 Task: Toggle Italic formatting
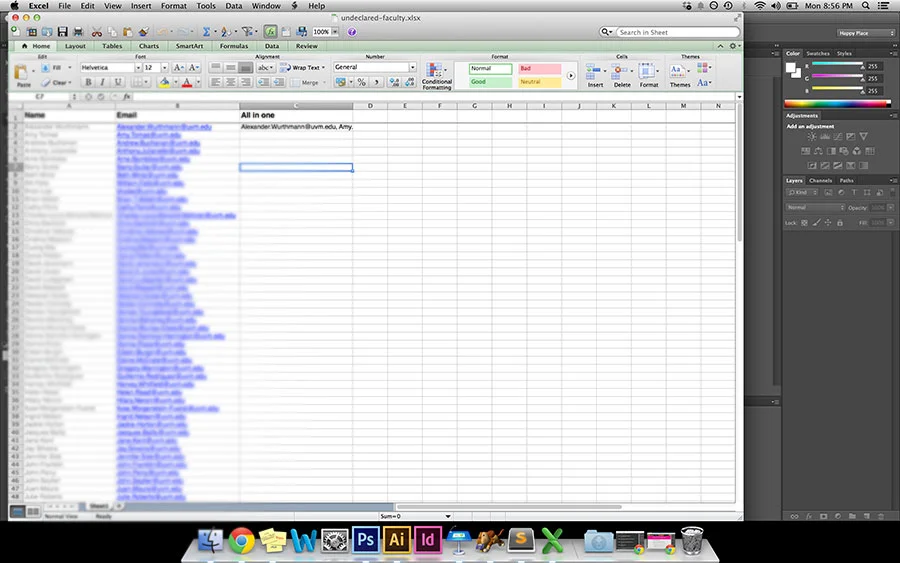[103, 82]
